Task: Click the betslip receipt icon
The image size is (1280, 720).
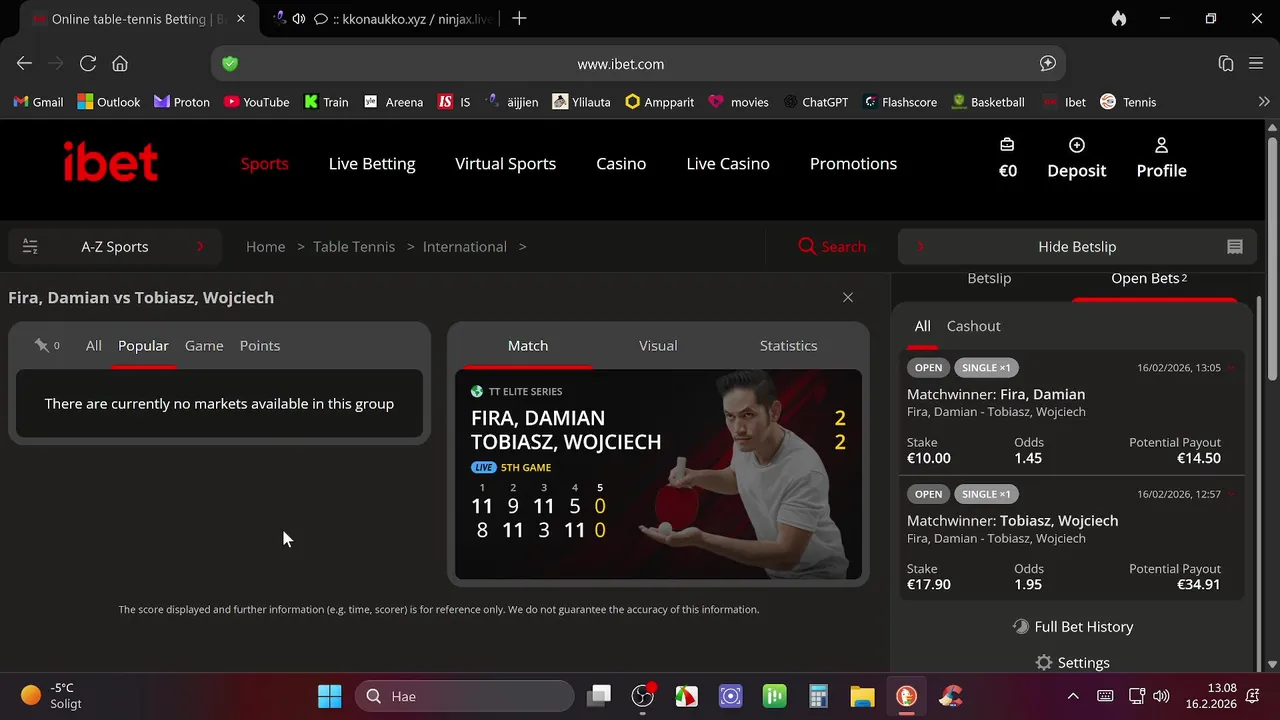Action: click(x=1235, y=246)
